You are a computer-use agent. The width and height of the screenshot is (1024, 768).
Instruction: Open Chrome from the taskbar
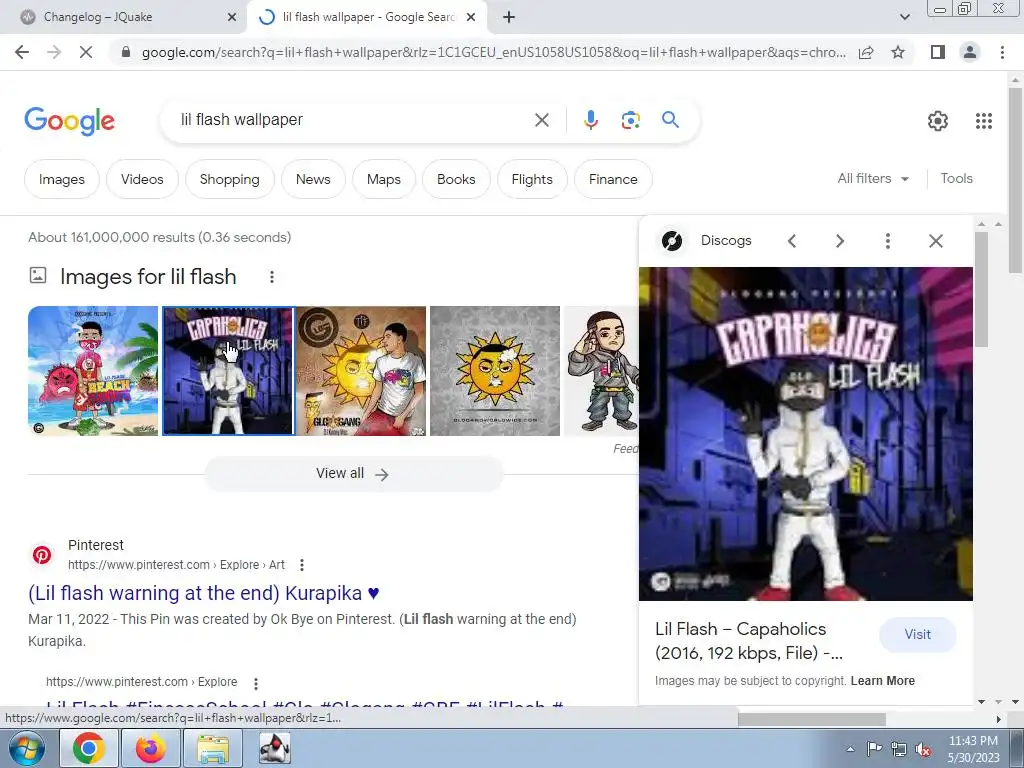tap(89, 748)
